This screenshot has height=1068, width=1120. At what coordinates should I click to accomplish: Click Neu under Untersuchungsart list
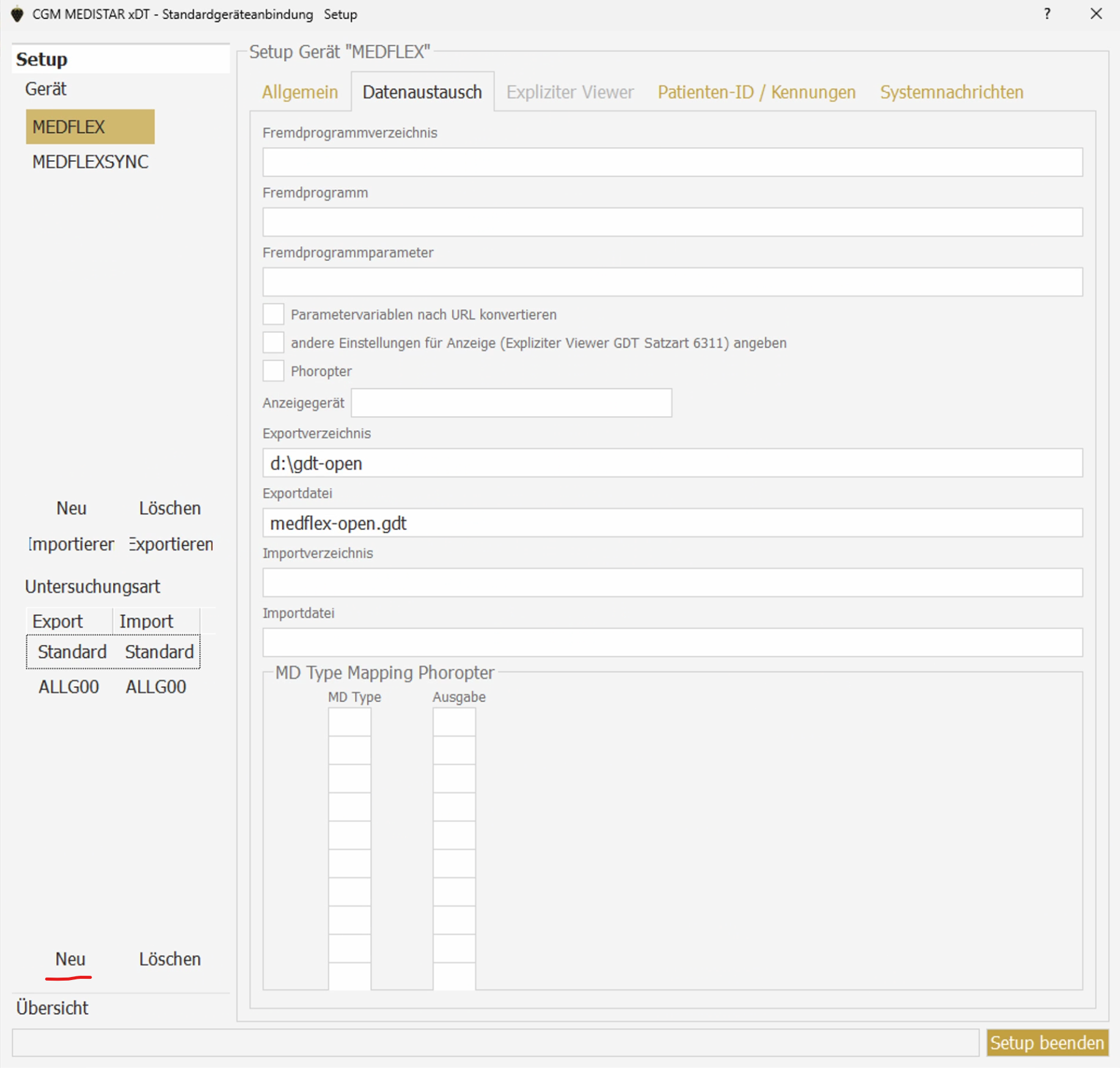(x=70, y=959)
